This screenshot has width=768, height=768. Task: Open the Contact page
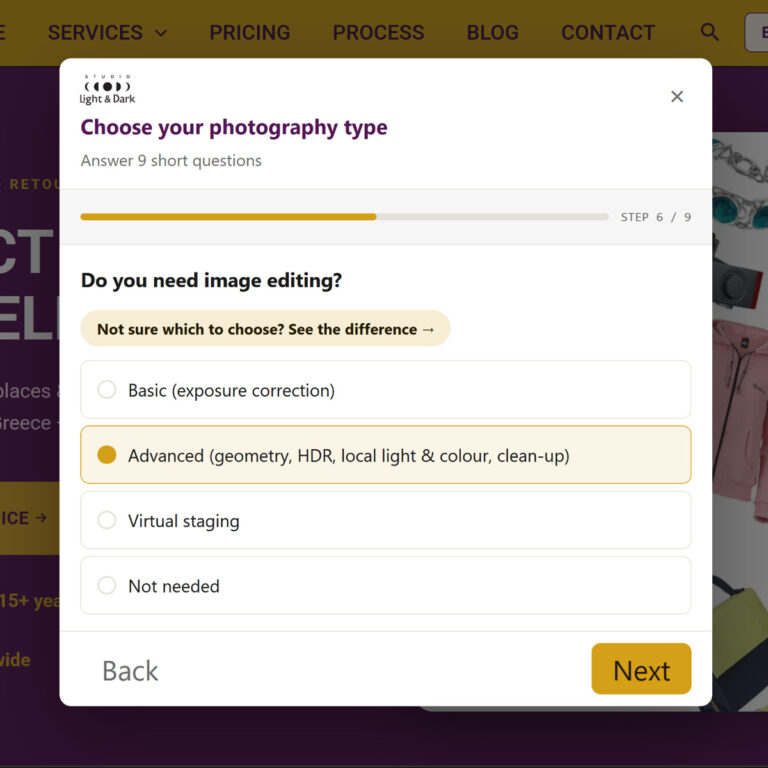coord(608,33)
